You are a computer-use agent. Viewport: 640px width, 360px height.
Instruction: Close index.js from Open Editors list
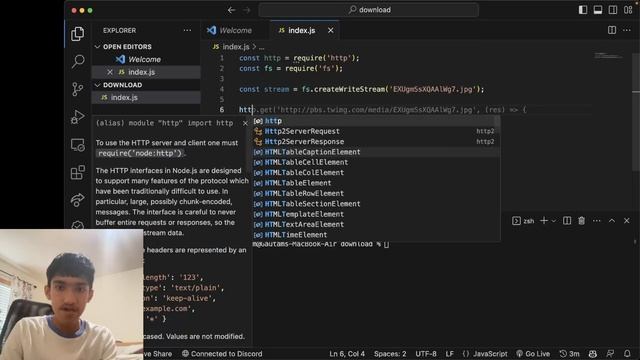pos(110,72)
